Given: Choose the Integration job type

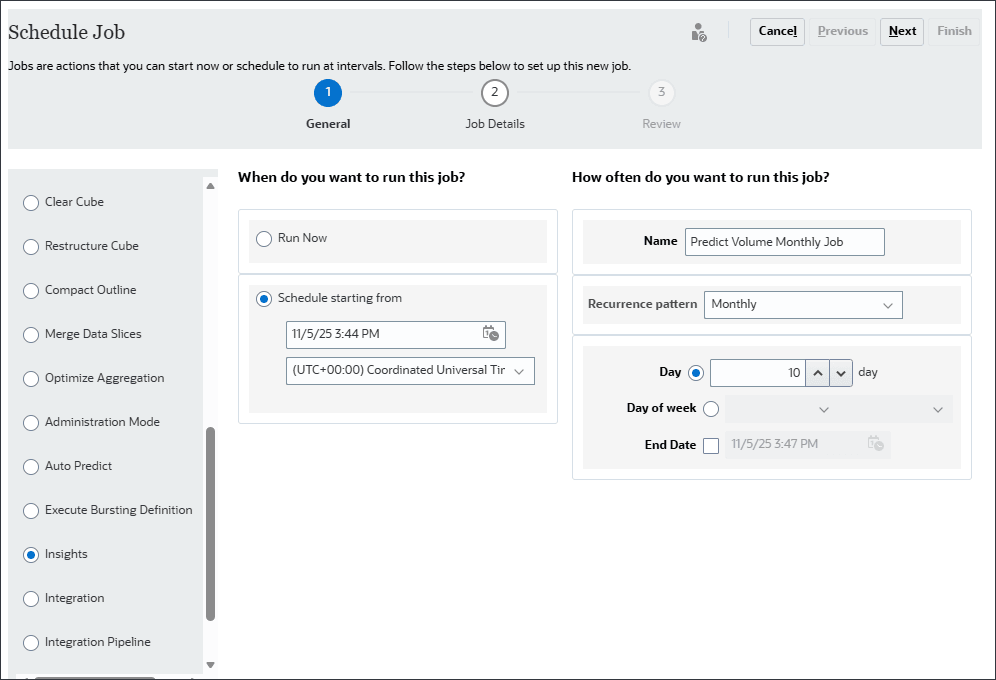Looking at the screenshot, I should tap(30, 599).
